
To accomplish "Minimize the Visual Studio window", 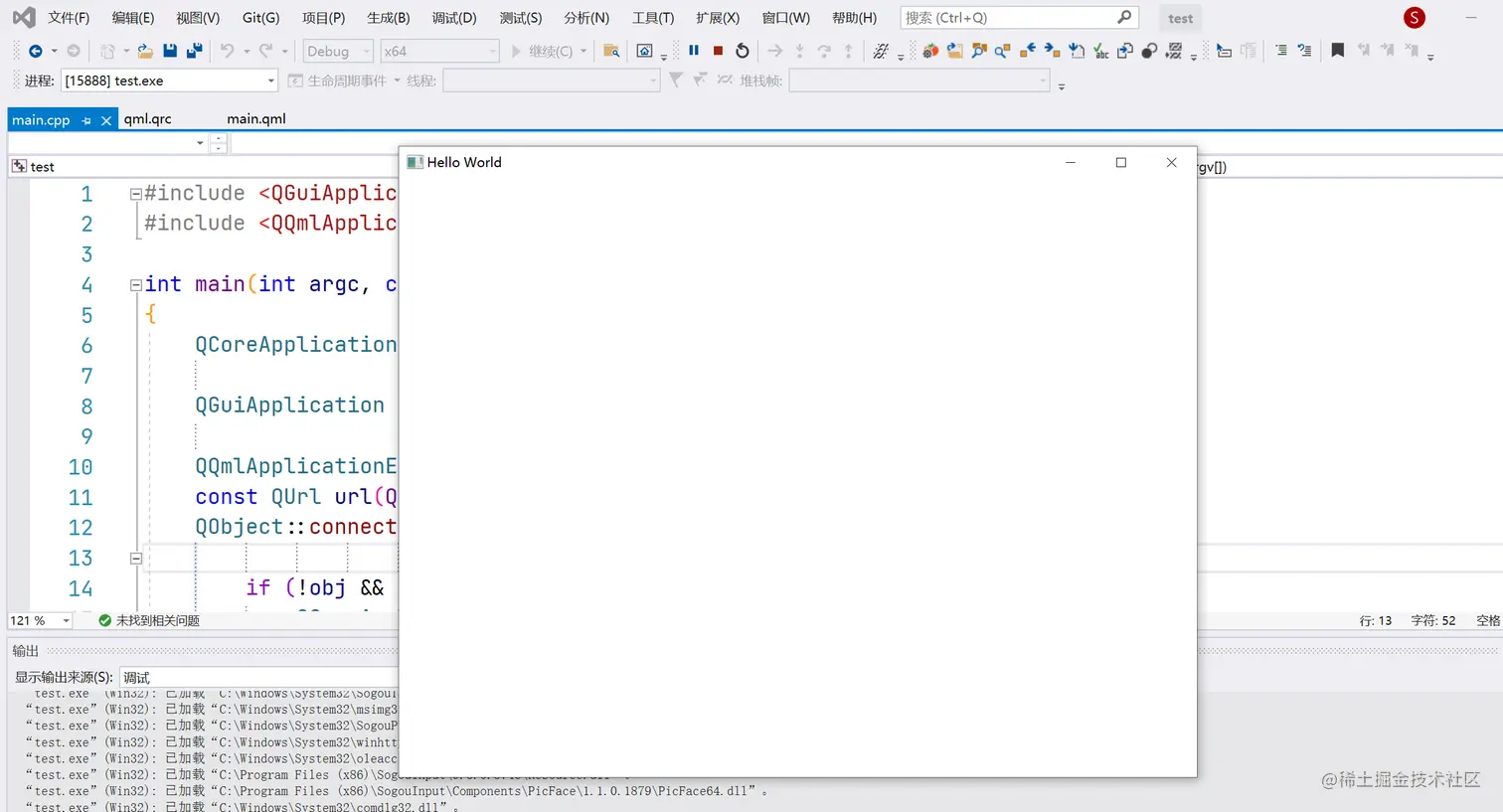I will pos(1471,18).
